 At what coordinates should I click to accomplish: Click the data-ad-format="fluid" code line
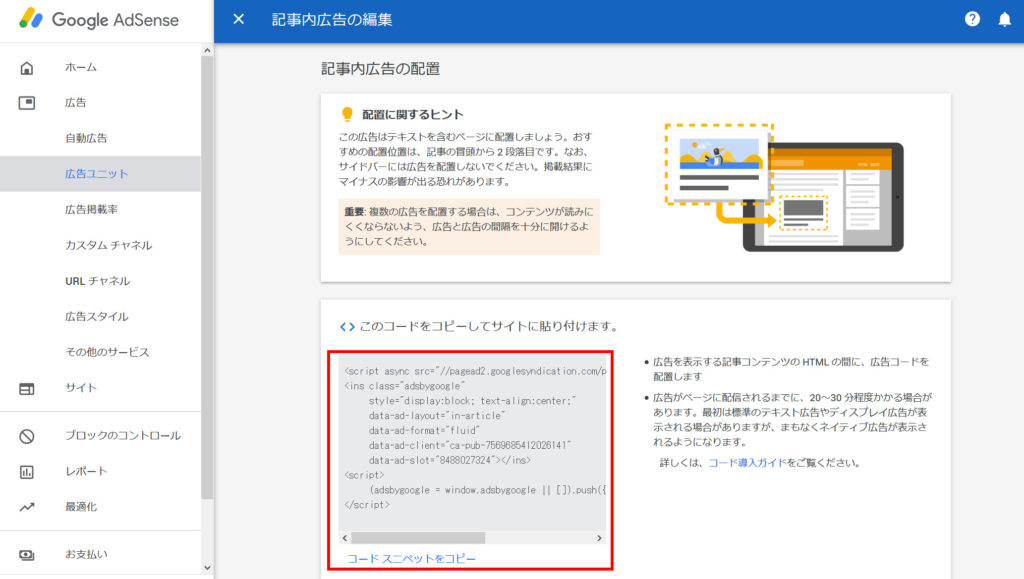pos(424,431)
